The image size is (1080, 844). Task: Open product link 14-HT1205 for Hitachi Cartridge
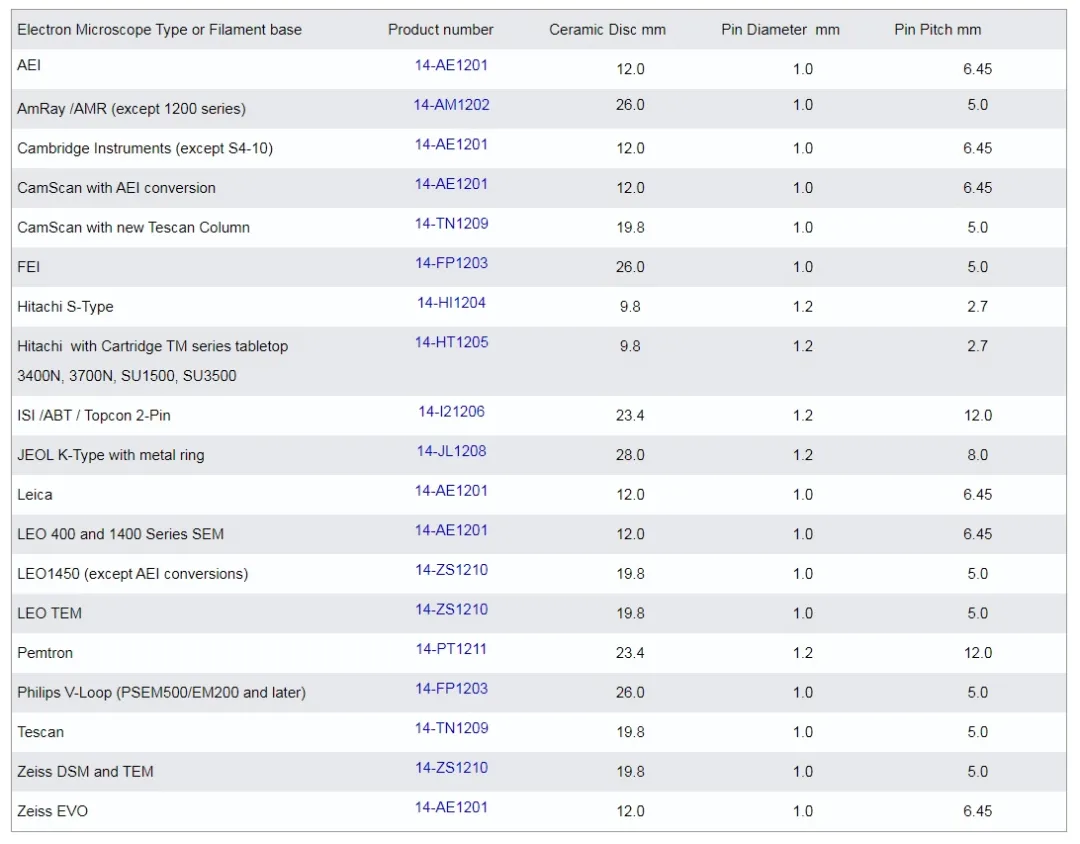point(451,342)
